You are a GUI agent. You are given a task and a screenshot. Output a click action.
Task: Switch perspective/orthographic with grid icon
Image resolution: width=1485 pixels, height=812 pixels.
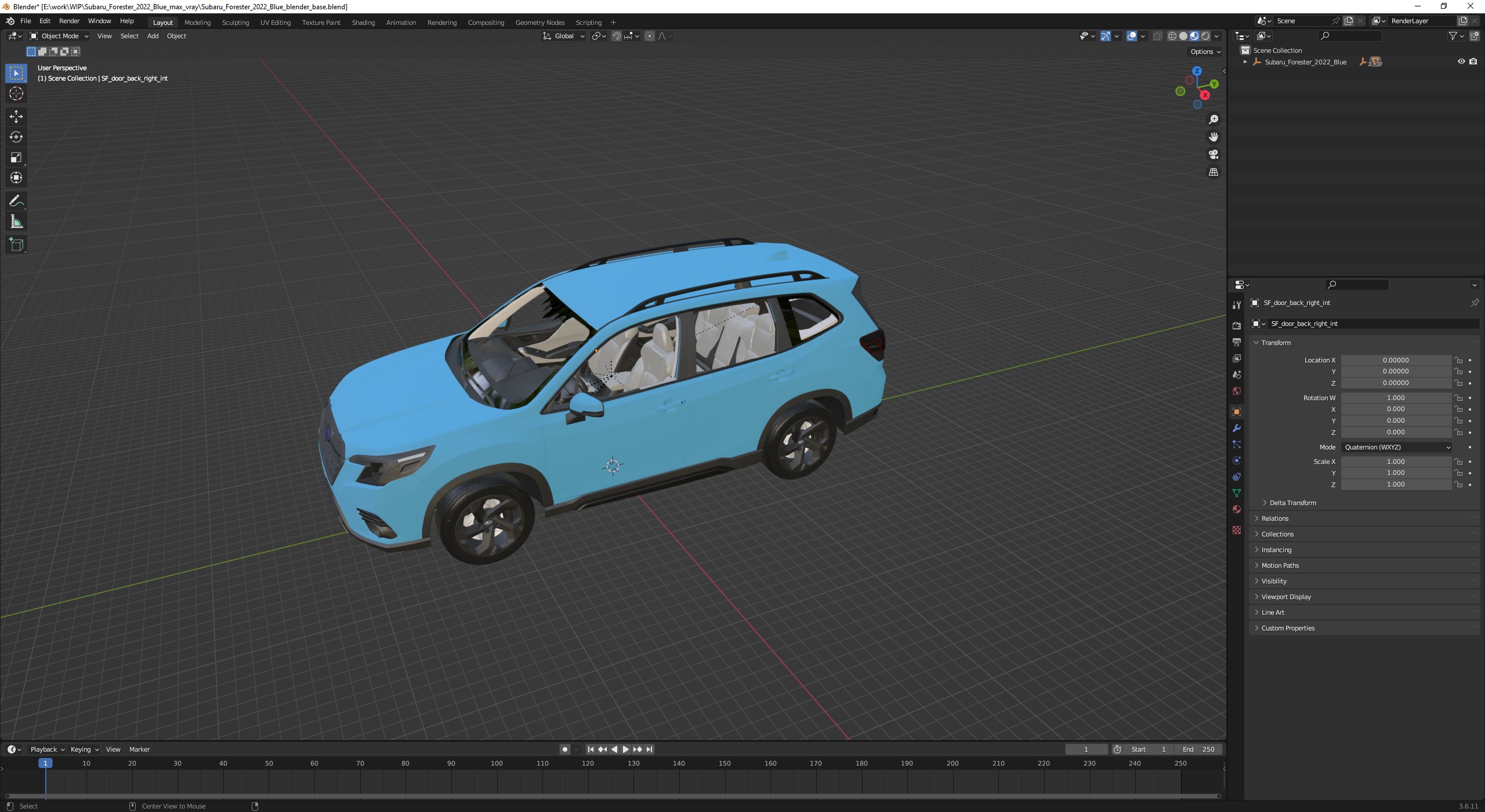pyautogui.click(x=1213, y=172)
